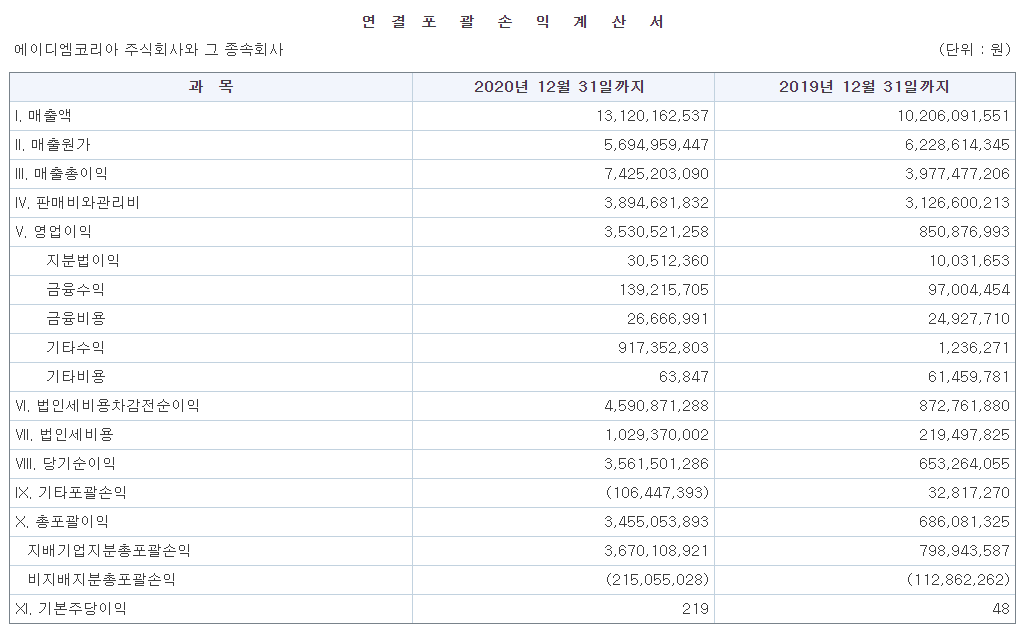Click the value 3,894,681,832
Image resolution: width=1026 pixels, height=636 pixels.
[656, 203]
